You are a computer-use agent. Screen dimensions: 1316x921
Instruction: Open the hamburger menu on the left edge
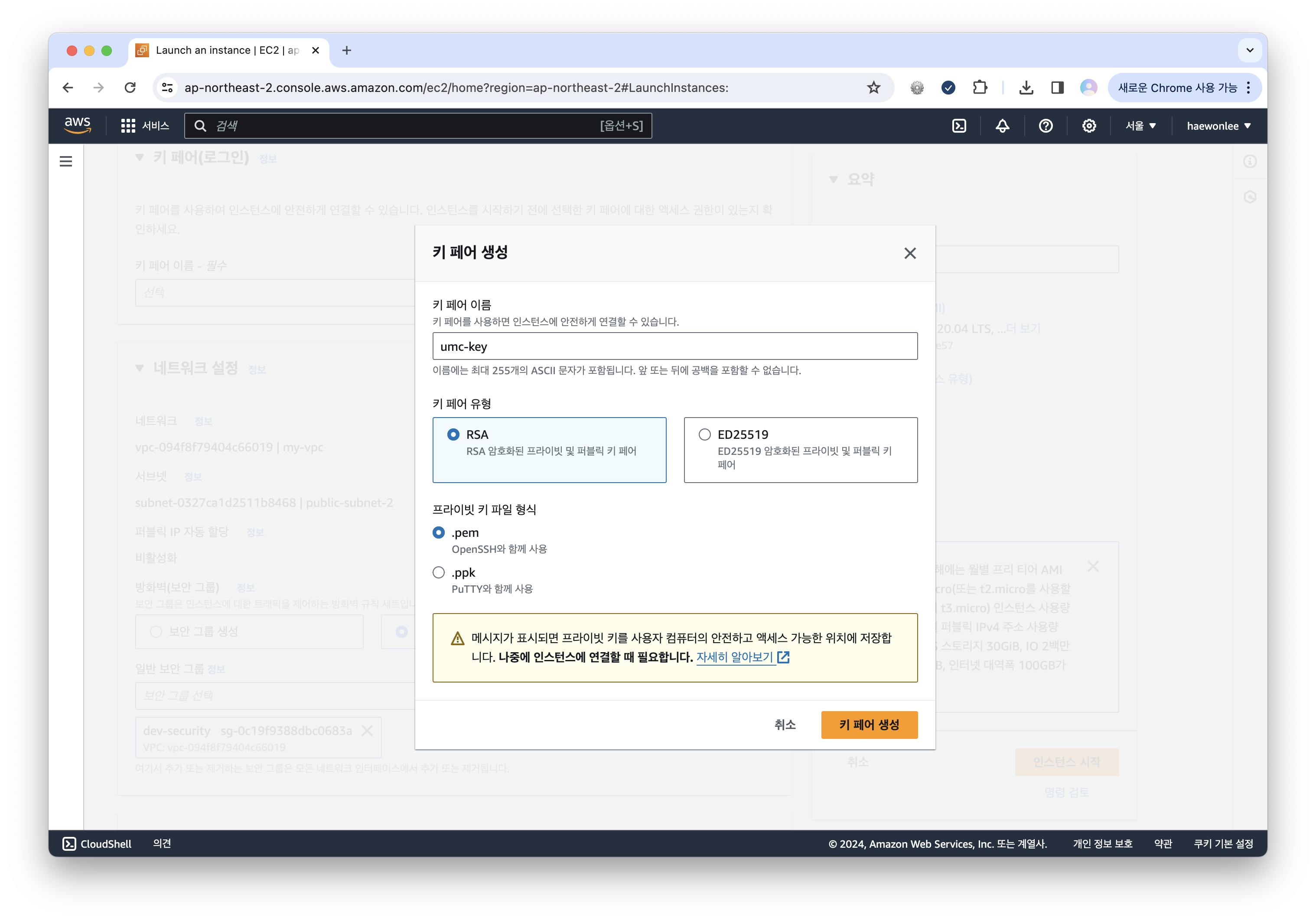tap(66, 161)
